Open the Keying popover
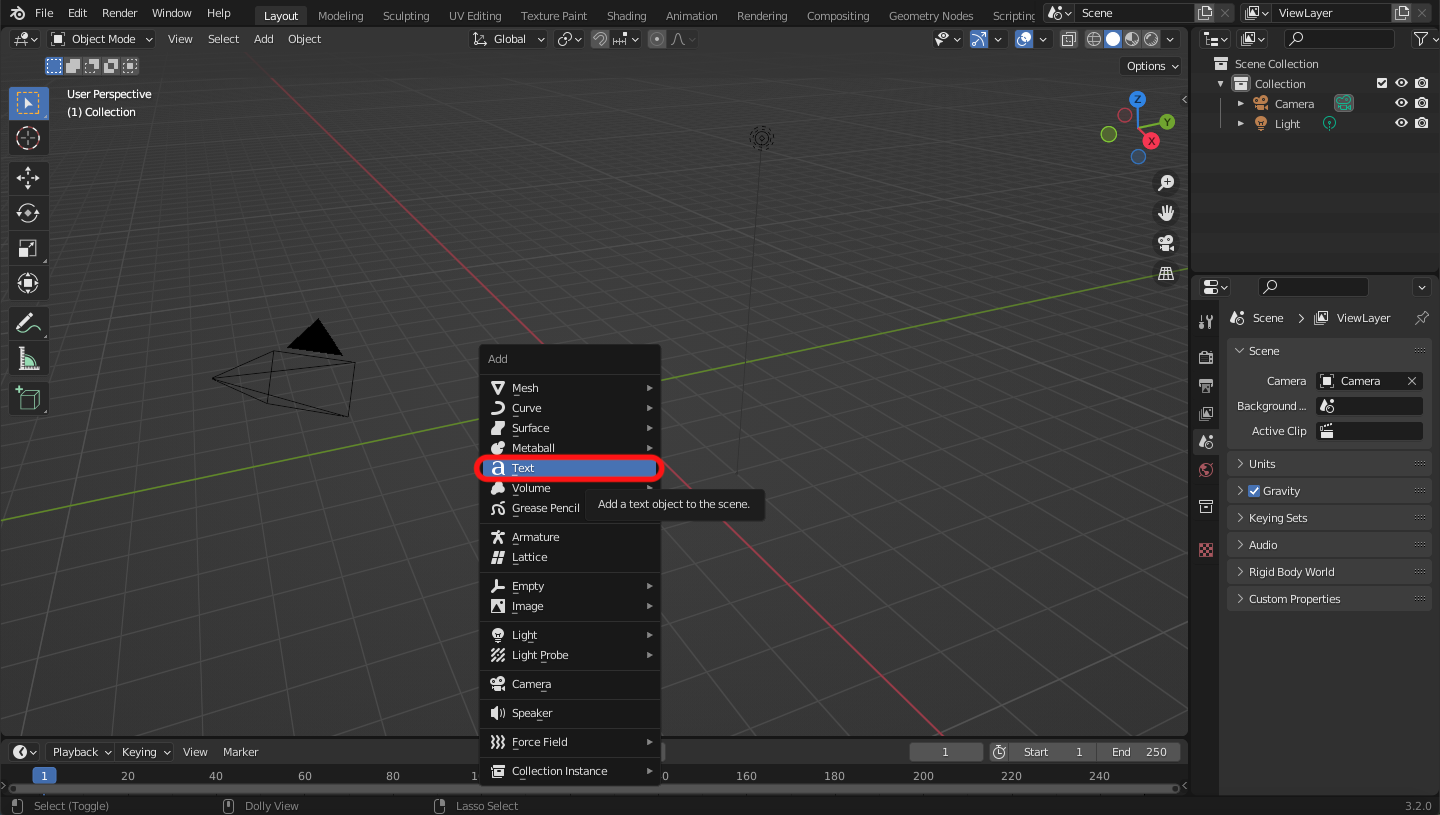 point(145,752)
